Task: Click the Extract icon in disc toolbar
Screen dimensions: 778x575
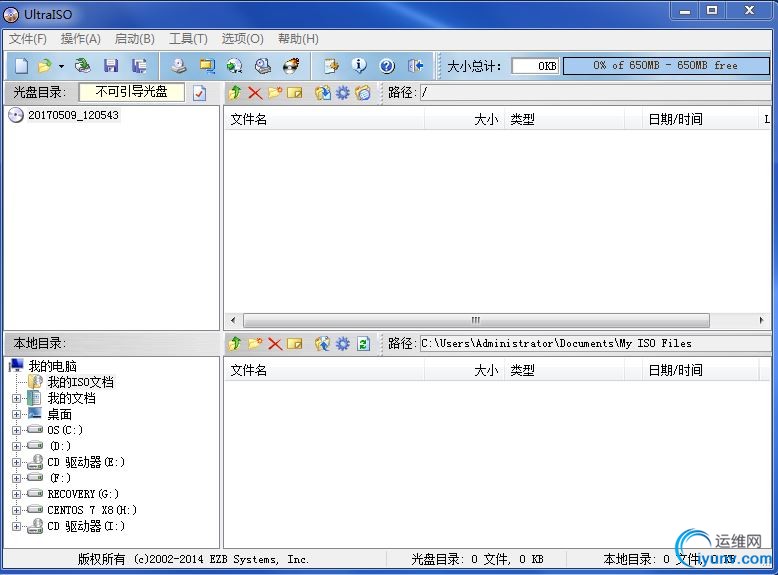Action: pyautogui.click(x=323, y=92)
